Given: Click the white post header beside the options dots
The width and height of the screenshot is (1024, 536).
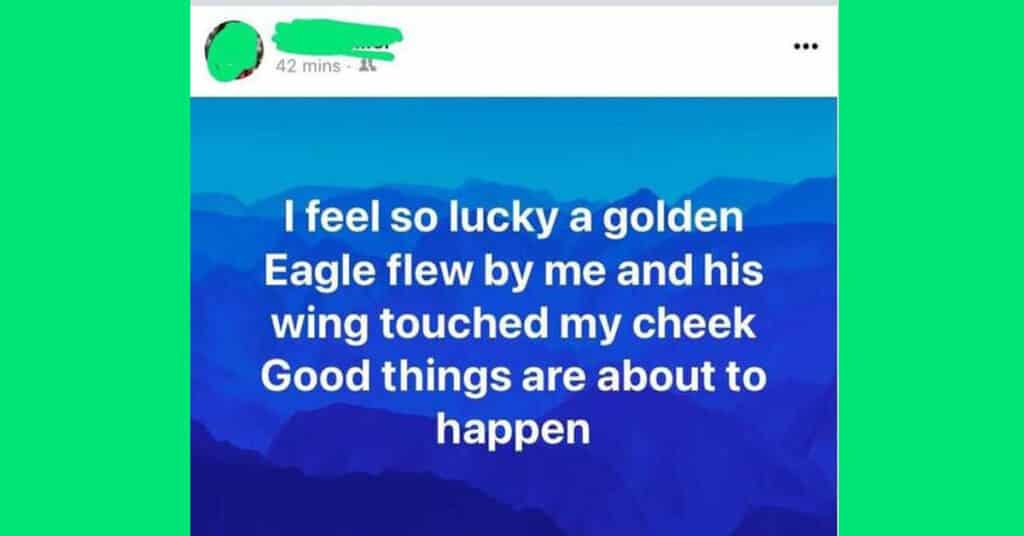Looking at the screenshot, I should [x=588, y=51].
